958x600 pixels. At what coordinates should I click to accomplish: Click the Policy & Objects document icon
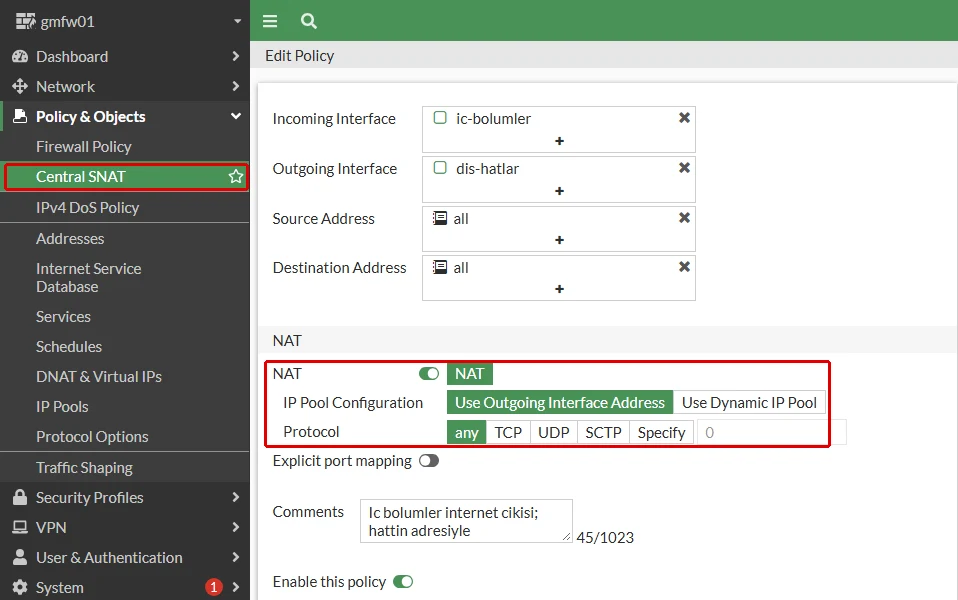pos(20,116)
